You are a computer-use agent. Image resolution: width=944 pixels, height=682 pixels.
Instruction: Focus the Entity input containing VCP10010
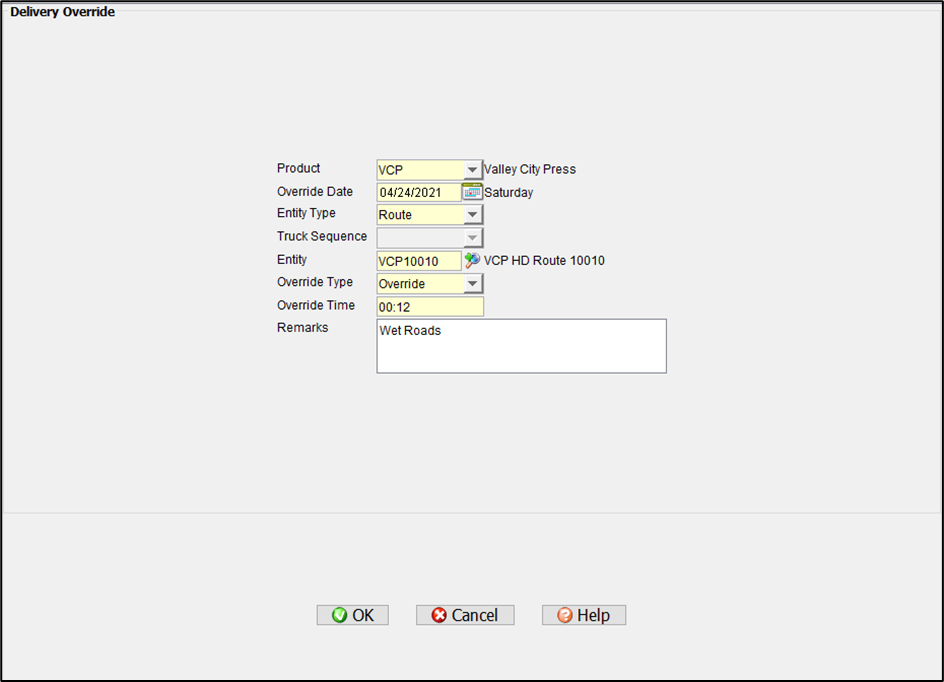click(418, 261)
